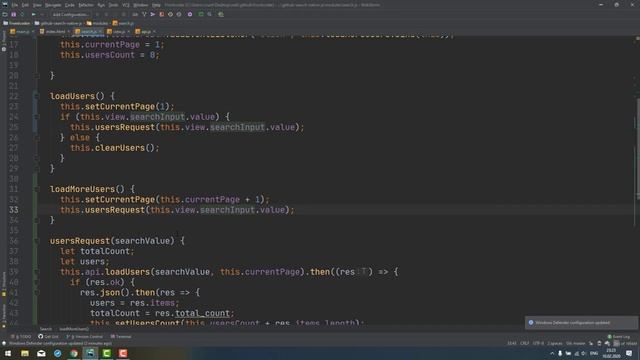Open the Terminal tool window
640x360 pixels.
tap(121, 337)
